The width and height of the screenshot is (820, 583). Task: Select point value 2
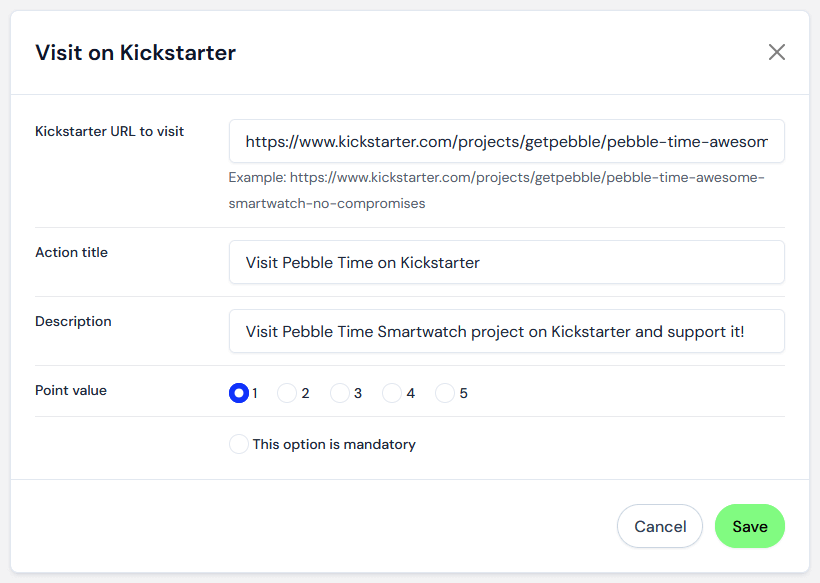pyautogui.click(x=287, y=393)
